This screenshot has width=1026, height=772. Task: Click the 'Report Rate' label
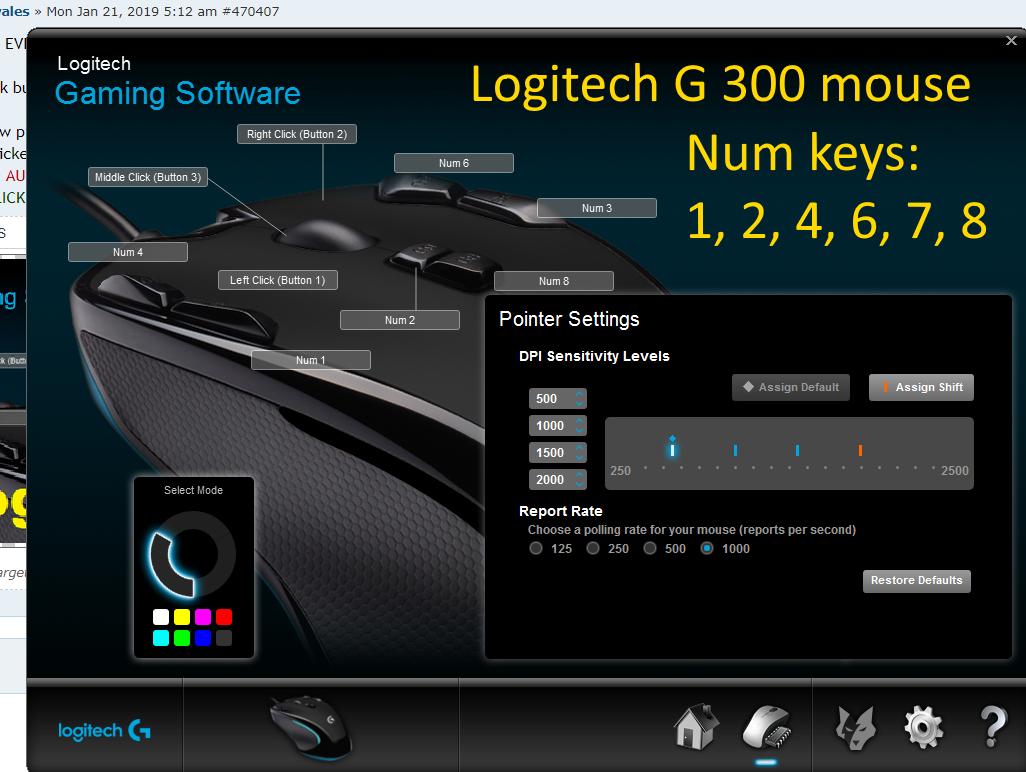pos(561,511)
